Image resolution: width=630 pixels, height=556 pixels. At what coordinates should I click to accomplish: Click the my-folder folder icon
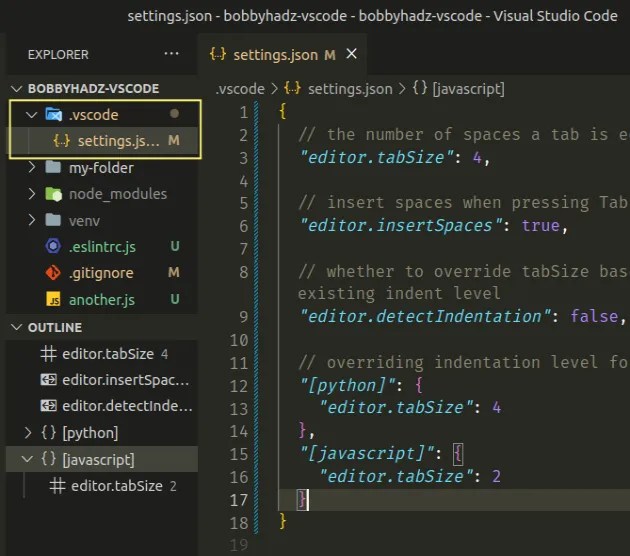(53, 166)
